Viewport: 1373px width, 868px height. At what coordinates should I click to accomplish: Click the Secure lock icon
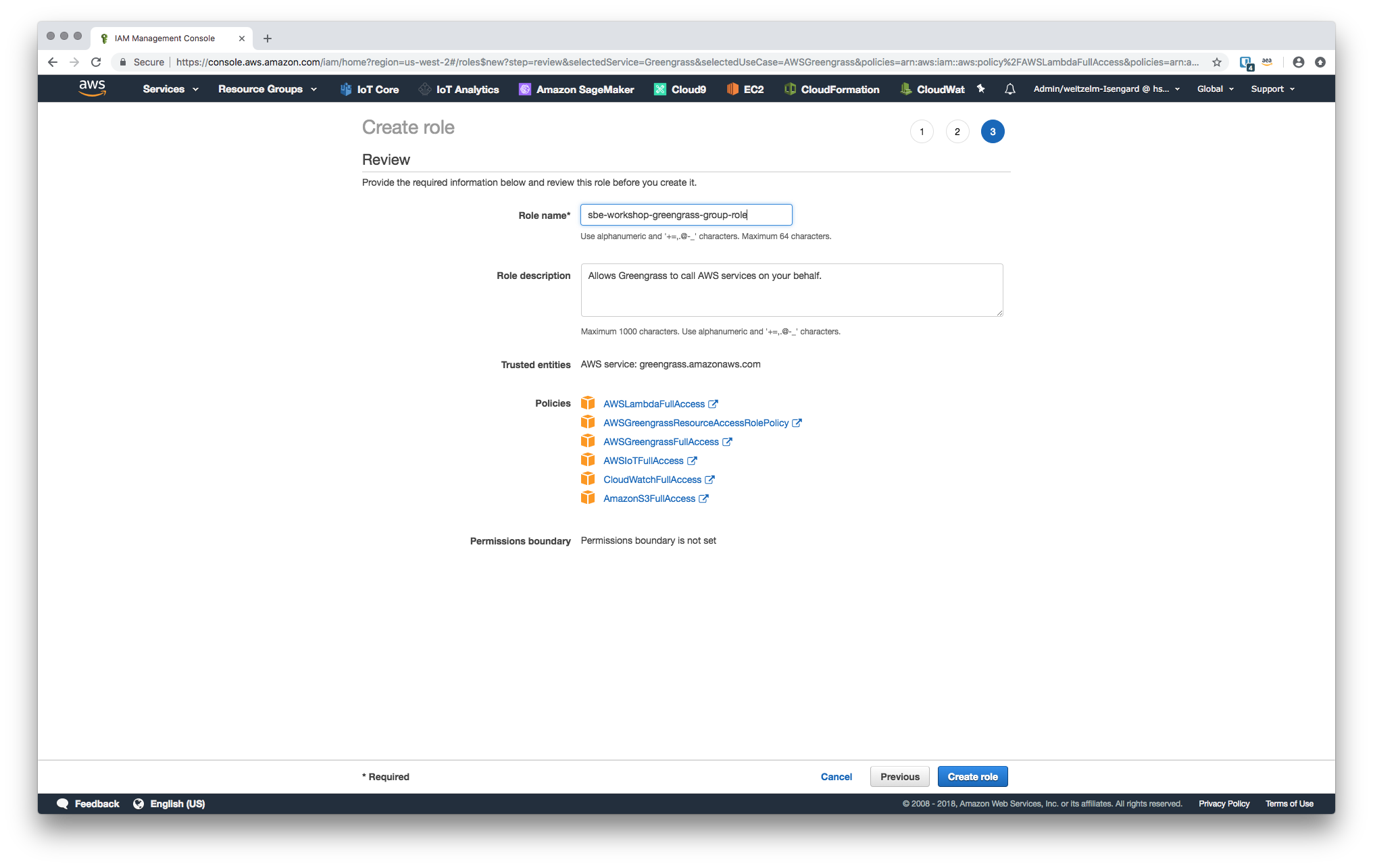122,62
